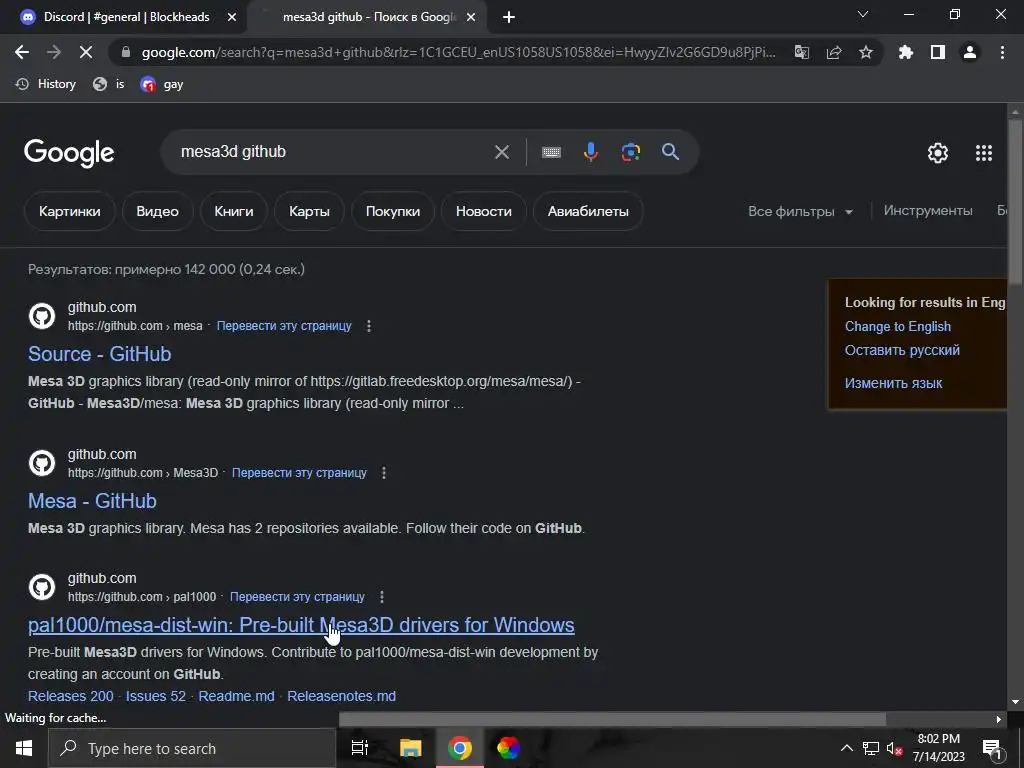This screenshot has height=768, width=1024.
Task: Open Google quick settings gear
Action: [x=938, y=153]
